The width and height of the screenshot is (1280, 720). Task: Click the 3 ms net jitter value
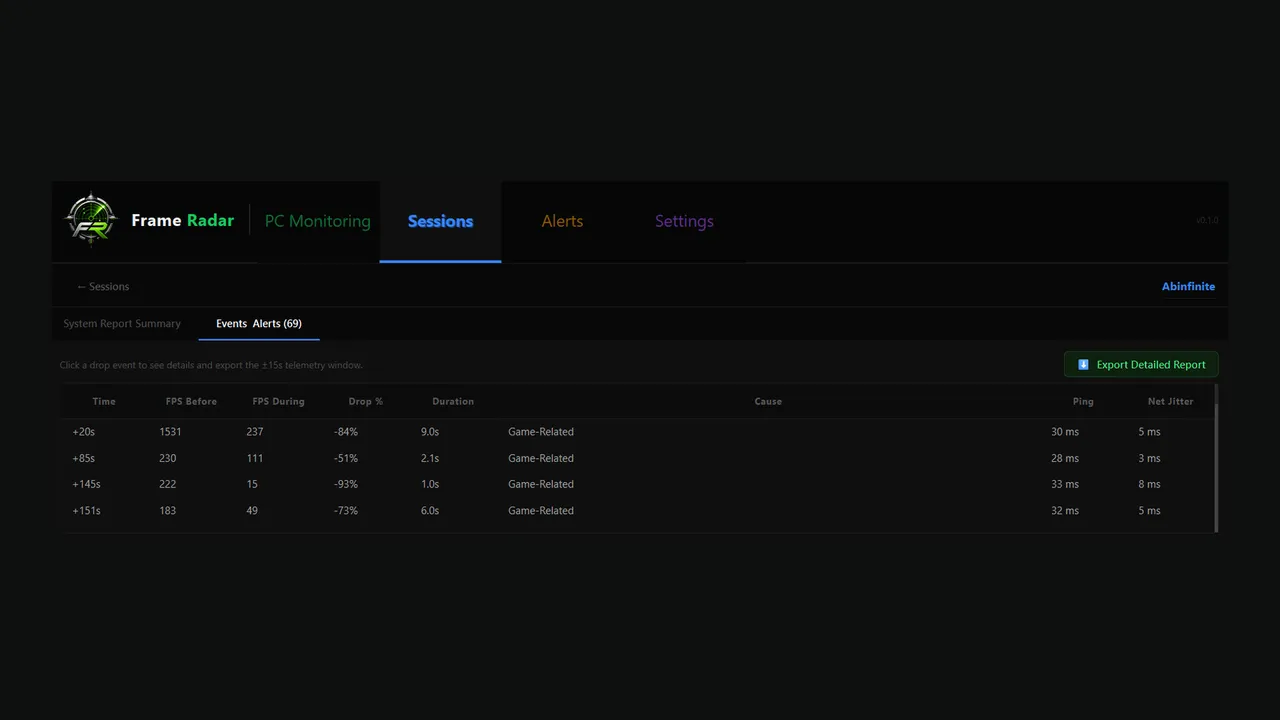click(1149, 458)
